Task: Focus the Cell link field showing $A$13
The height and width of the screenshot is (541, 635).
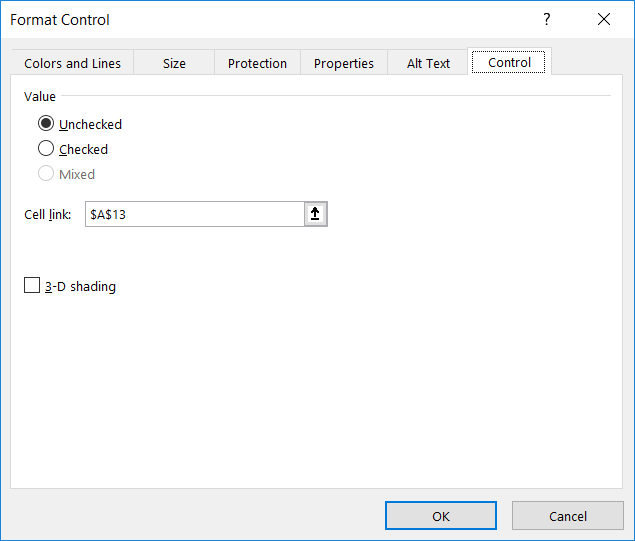Action: [x=194, y=214]
